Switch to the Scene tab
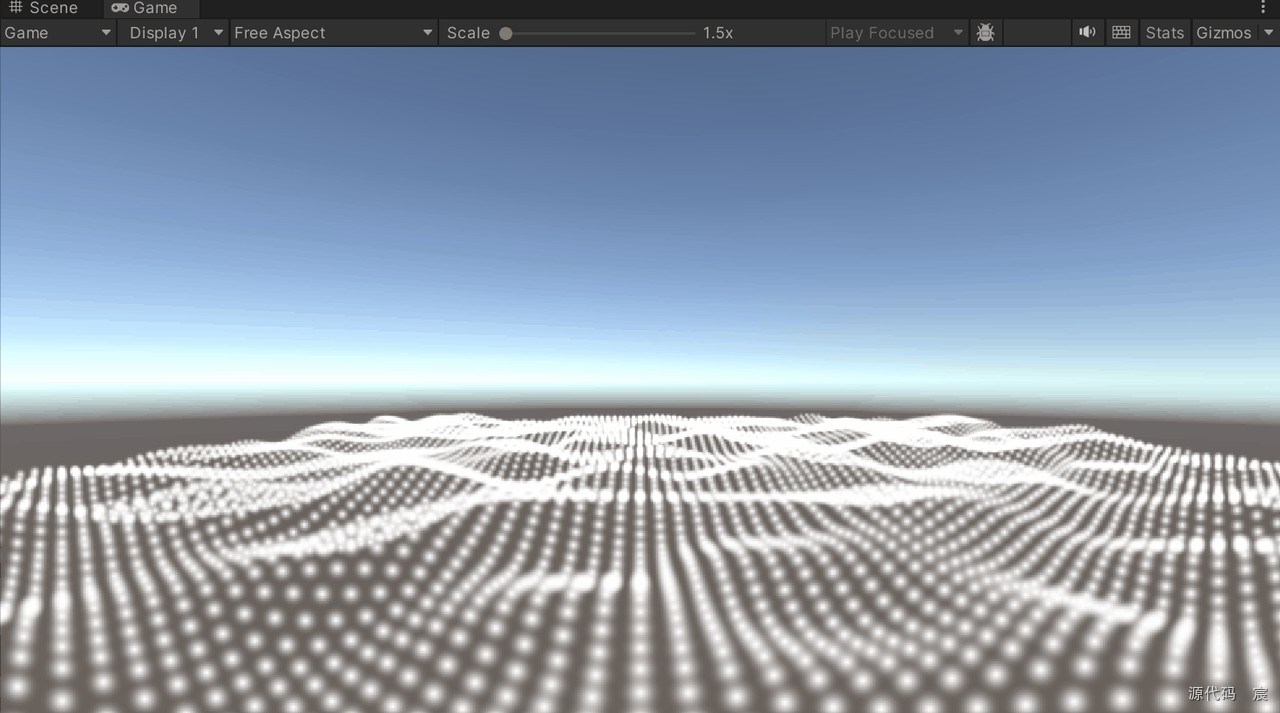Image resolution: width=1280 pixels, height=713 pixels. pos(43,8)
